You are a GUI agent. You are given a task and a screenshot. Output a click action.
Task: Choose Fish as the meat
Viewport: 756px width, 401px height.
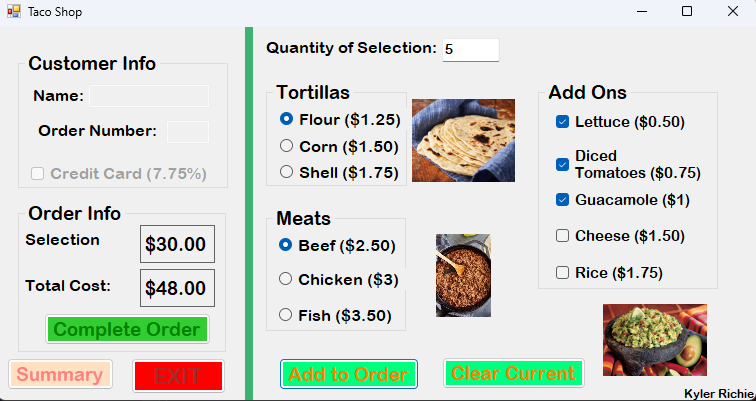[x=287, y=315]
